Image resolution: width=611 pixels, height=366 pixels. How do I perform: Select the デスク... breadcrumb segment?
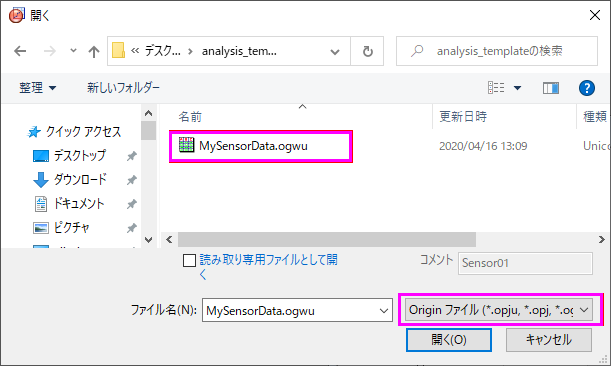click(162, 51)
